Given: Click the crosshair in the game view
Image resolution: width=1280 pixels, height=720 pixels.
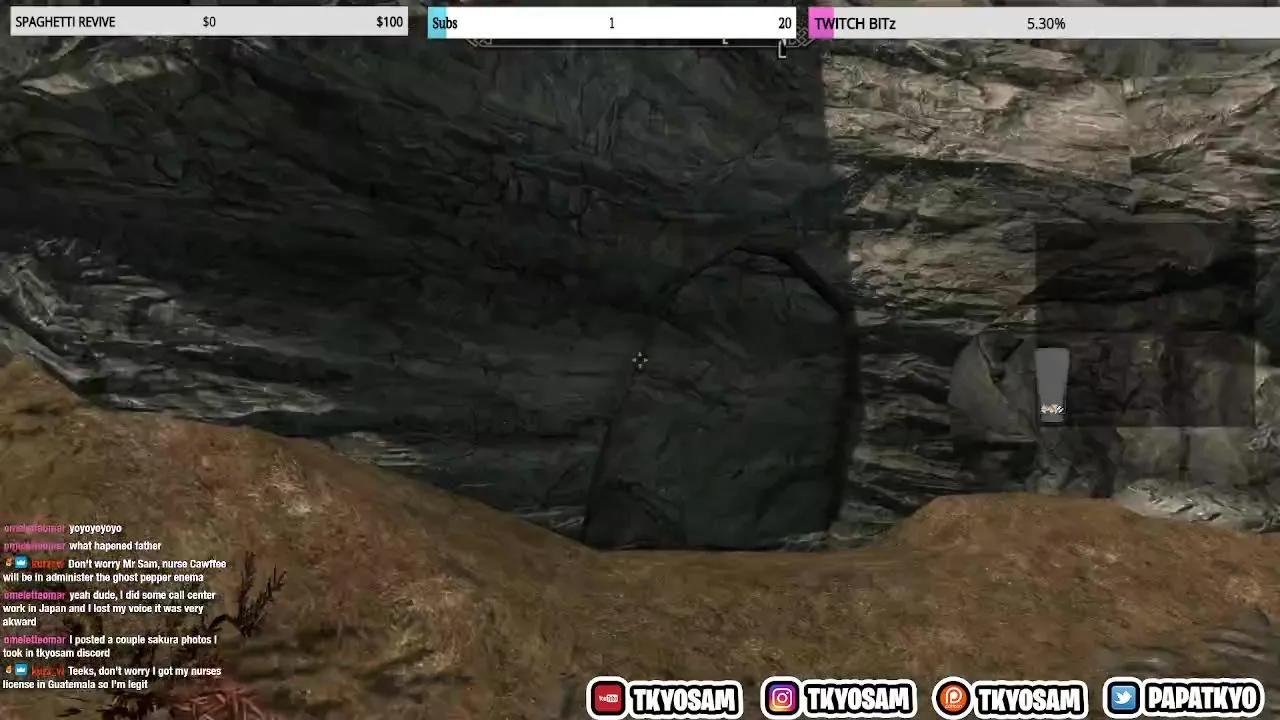Looking at the screenshot, I should click(x=640, y=360).
